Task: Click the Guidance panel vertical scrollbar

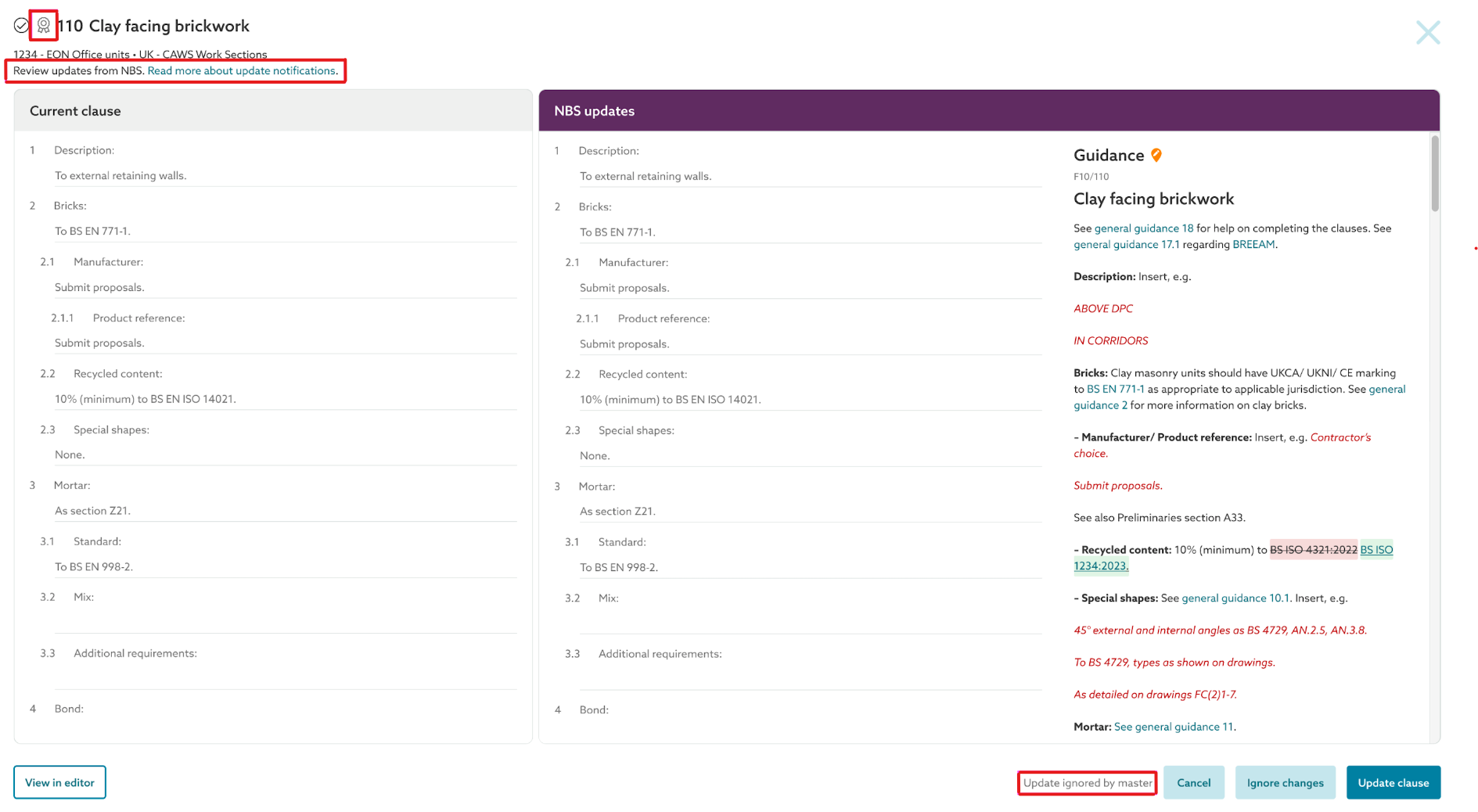Action: click(1435, 174)
